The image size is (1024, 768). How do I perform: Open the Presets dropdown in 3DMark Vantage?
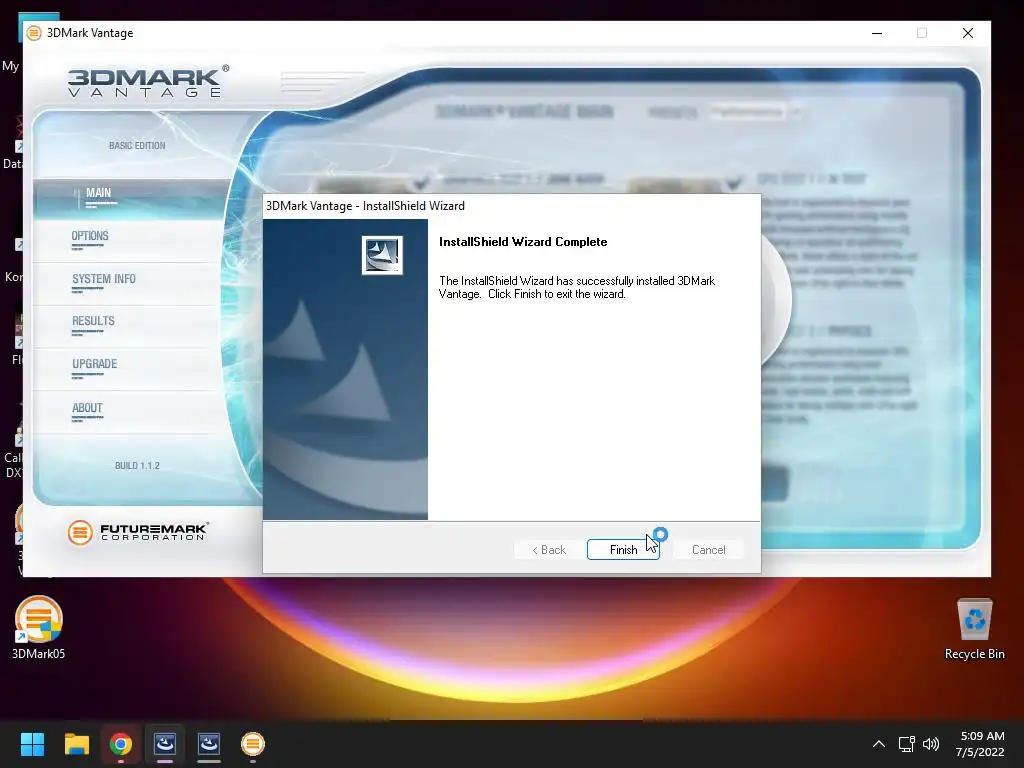click(x=756, y=112)
